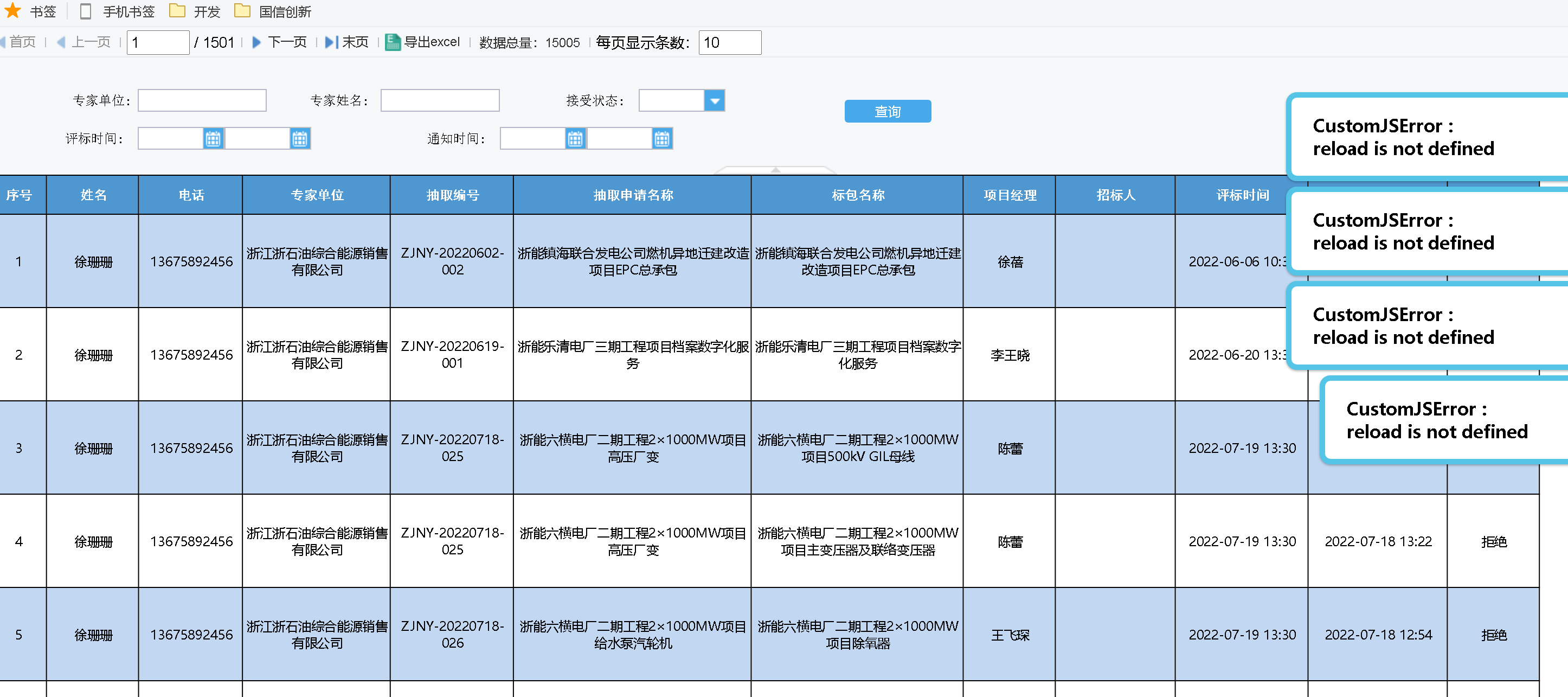Click 评标时间 end date field

257,139
